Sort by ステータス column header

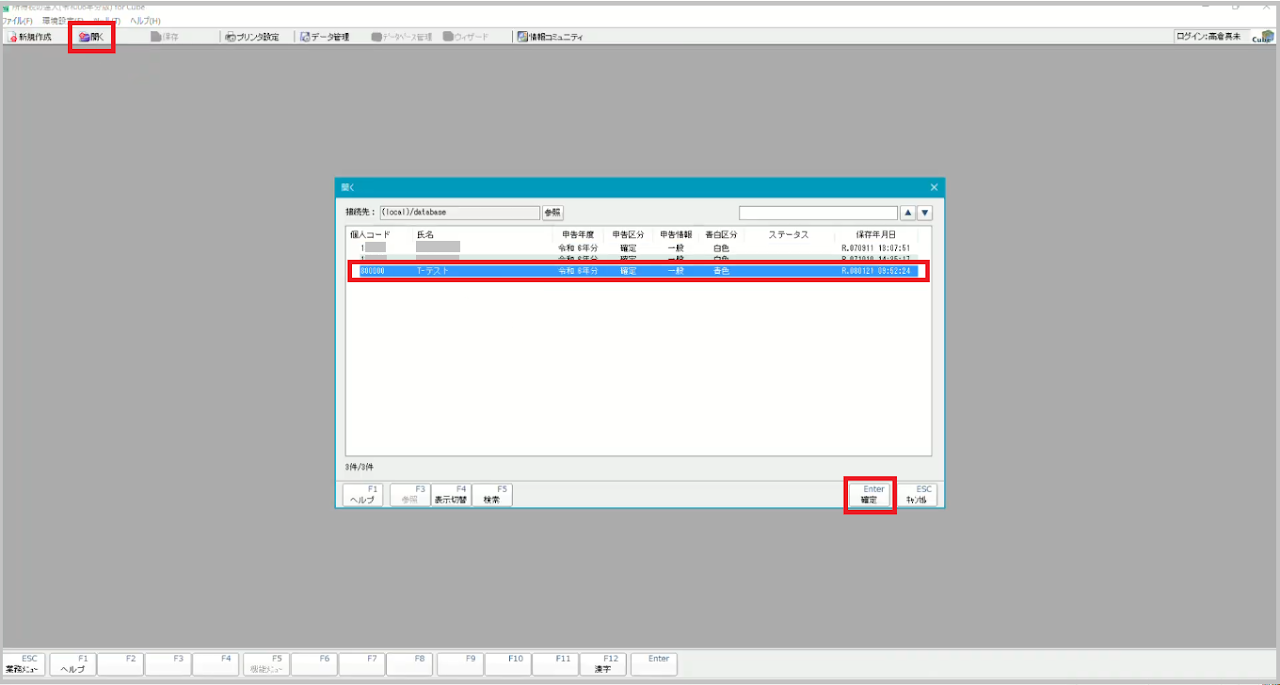click(x=789, y=234)
